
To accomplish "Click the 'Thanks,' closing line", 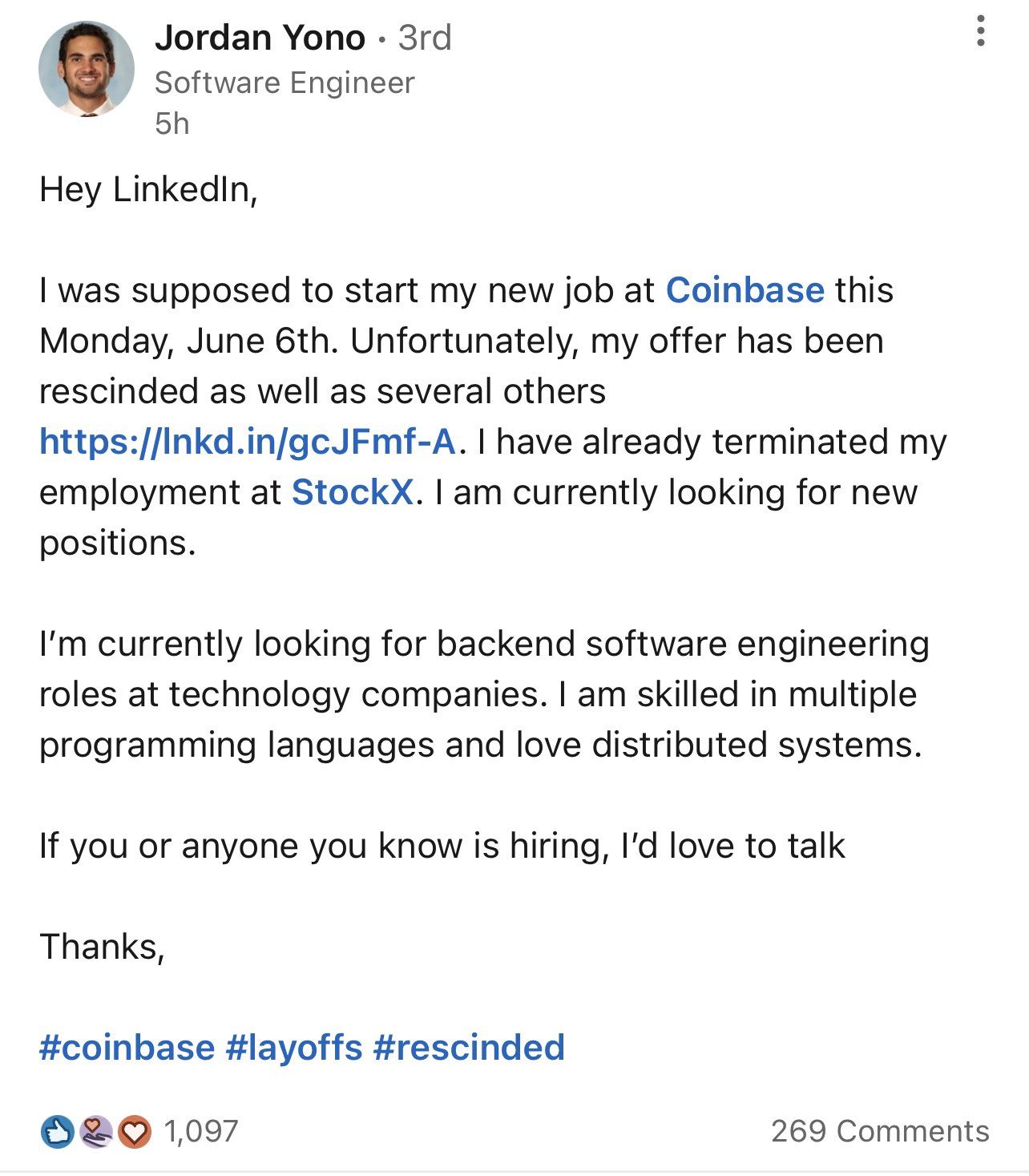I will pos(102,947).
